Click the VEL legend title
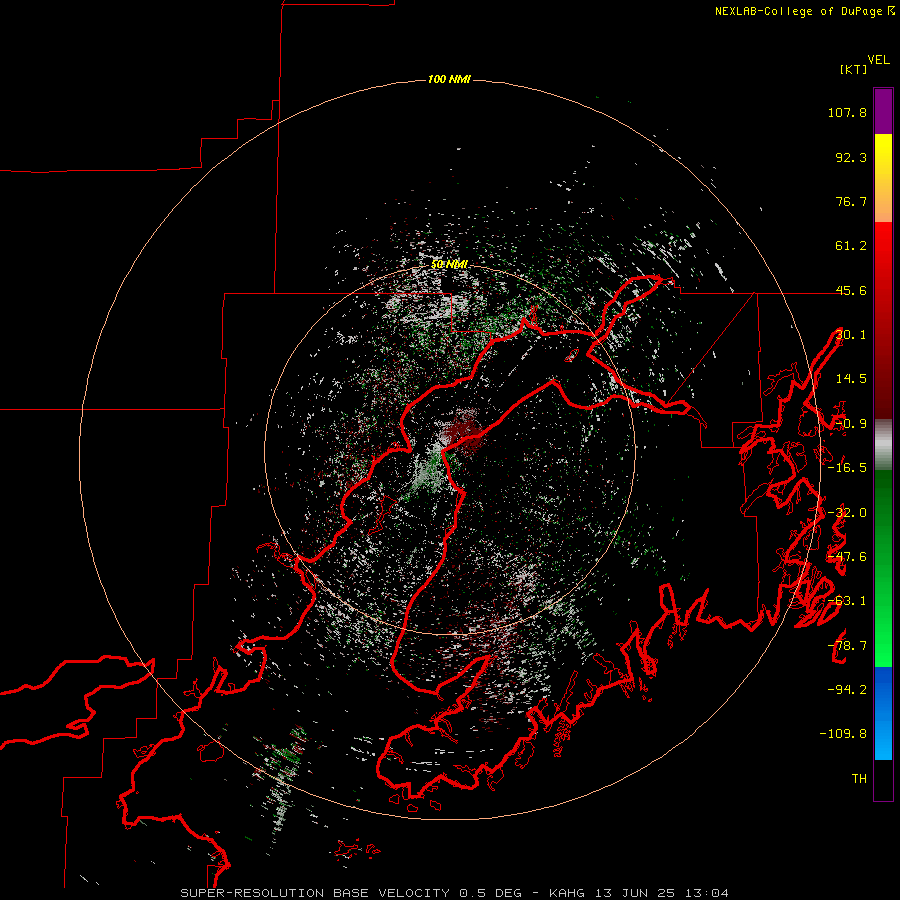This screenshot has height=900, width=900. point(878,60)
